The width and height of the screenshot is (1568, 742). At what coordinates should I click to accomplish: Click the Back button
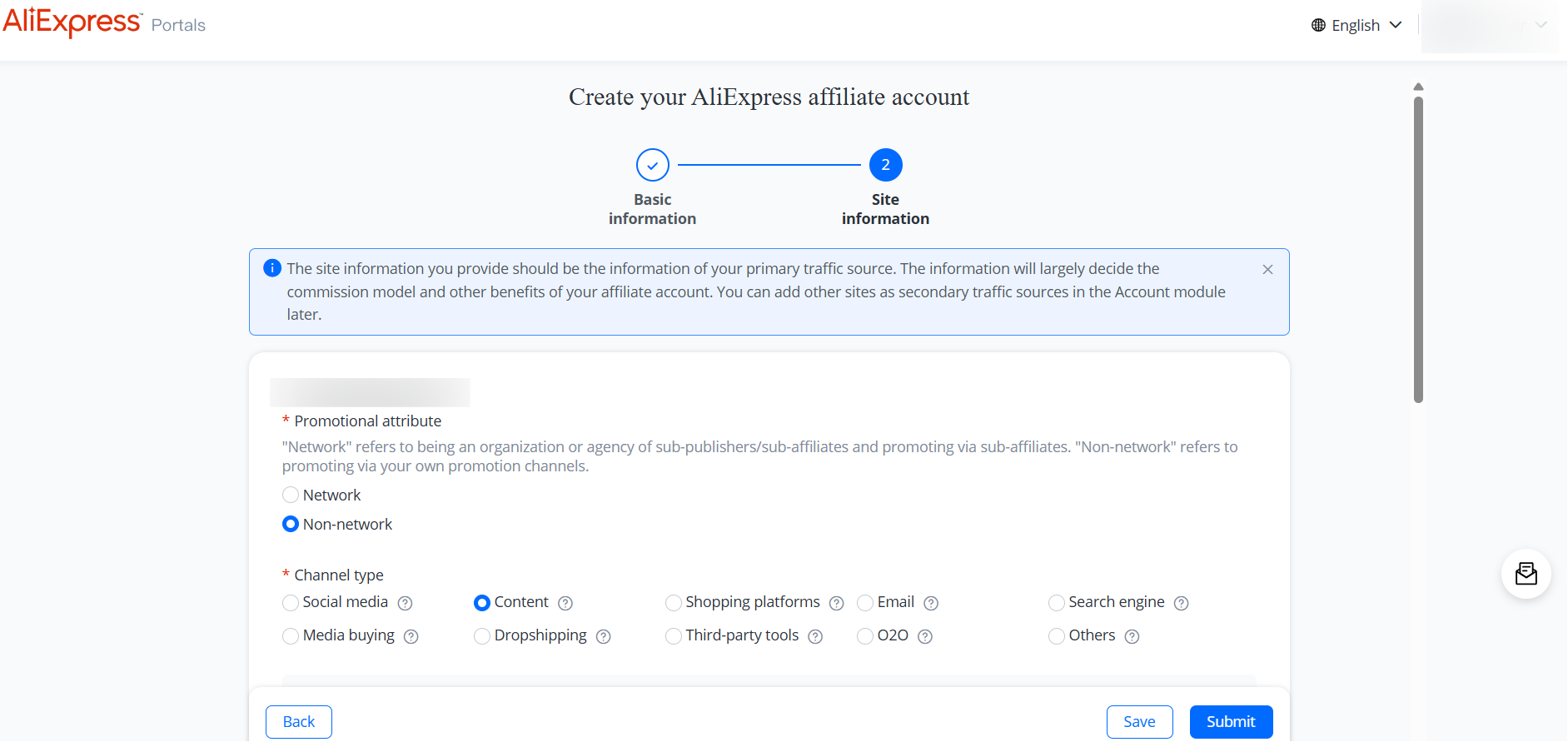(299, 722)
